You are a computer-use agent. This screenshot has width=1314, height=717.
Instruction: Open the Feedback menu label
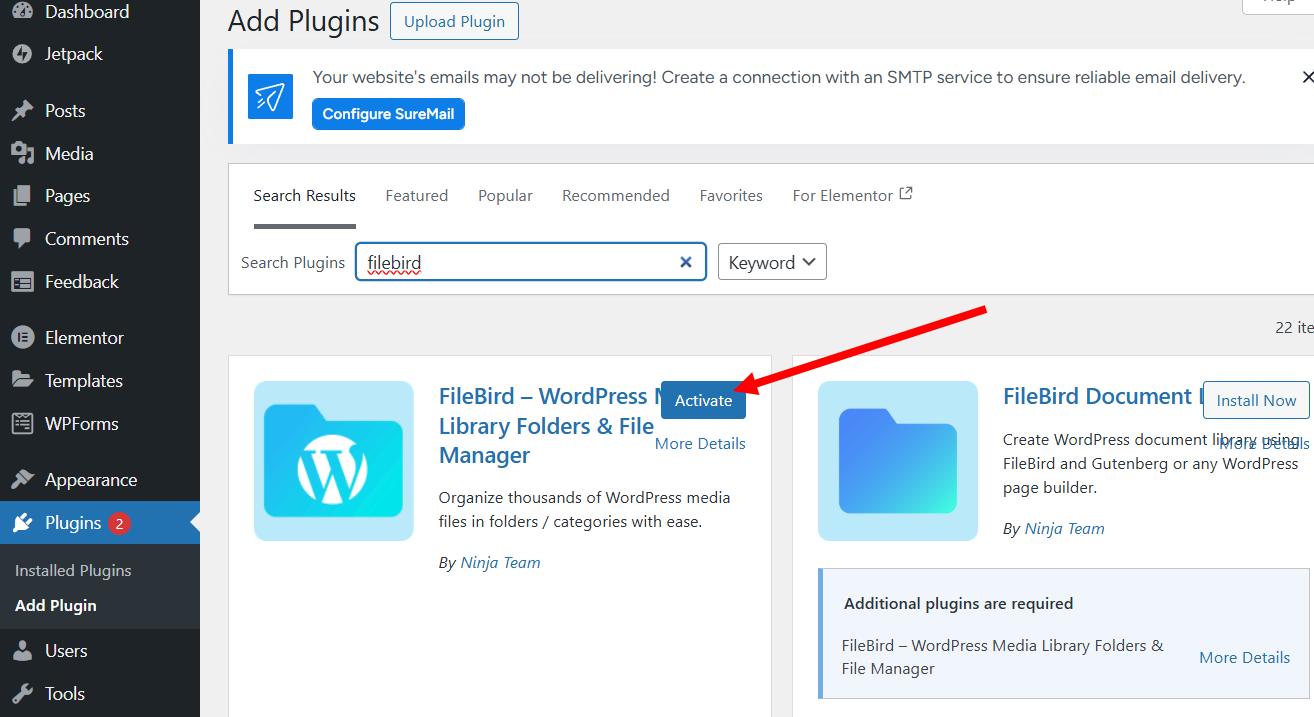pos(82,282)
